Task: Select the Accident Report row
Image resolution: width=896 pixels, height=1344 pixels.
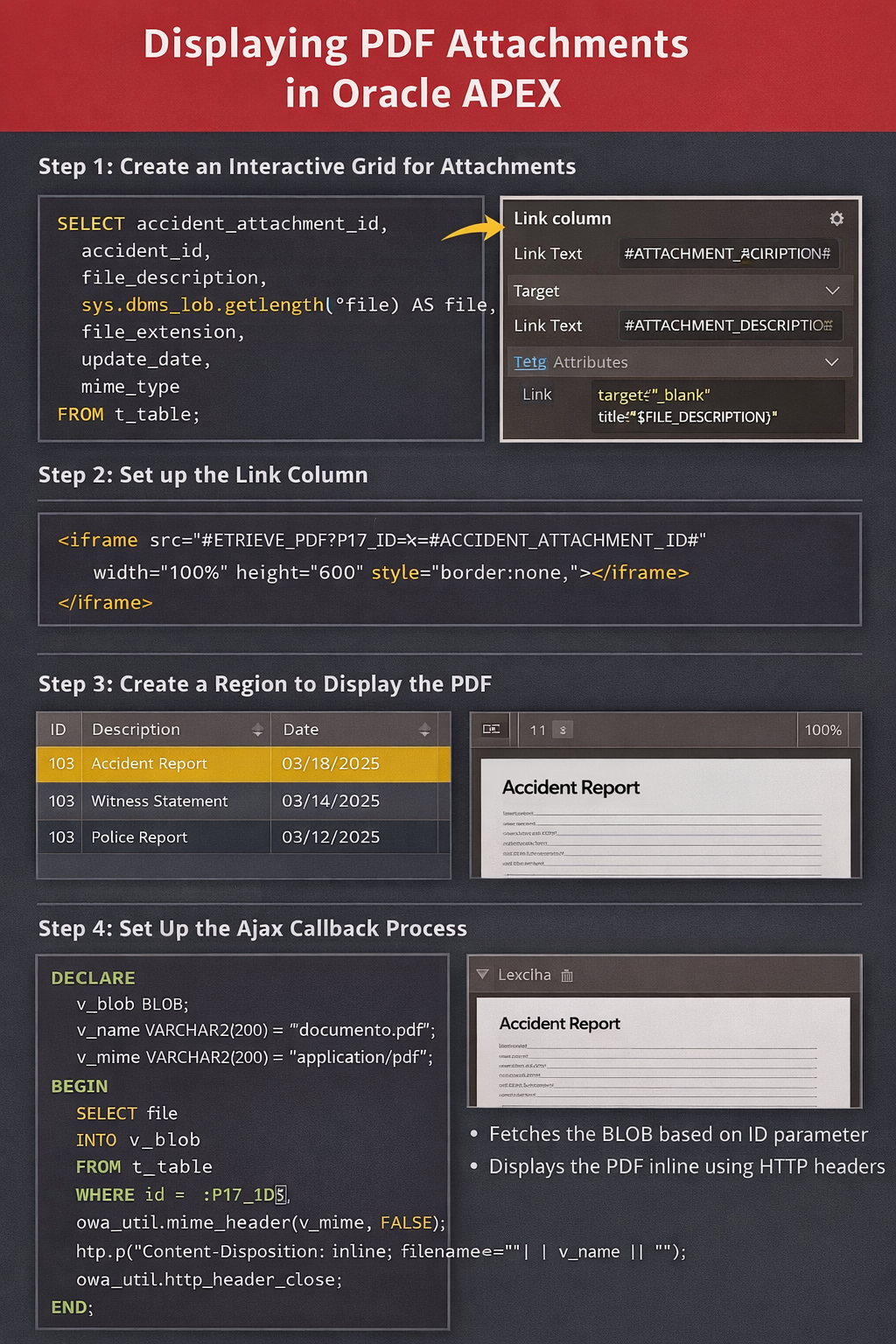Action: click(243, 764)
